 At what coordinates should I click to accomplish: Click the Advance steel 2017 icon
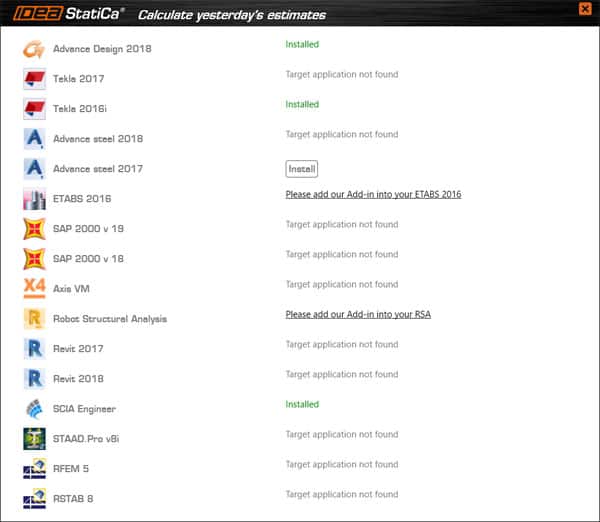pos(34,169)
